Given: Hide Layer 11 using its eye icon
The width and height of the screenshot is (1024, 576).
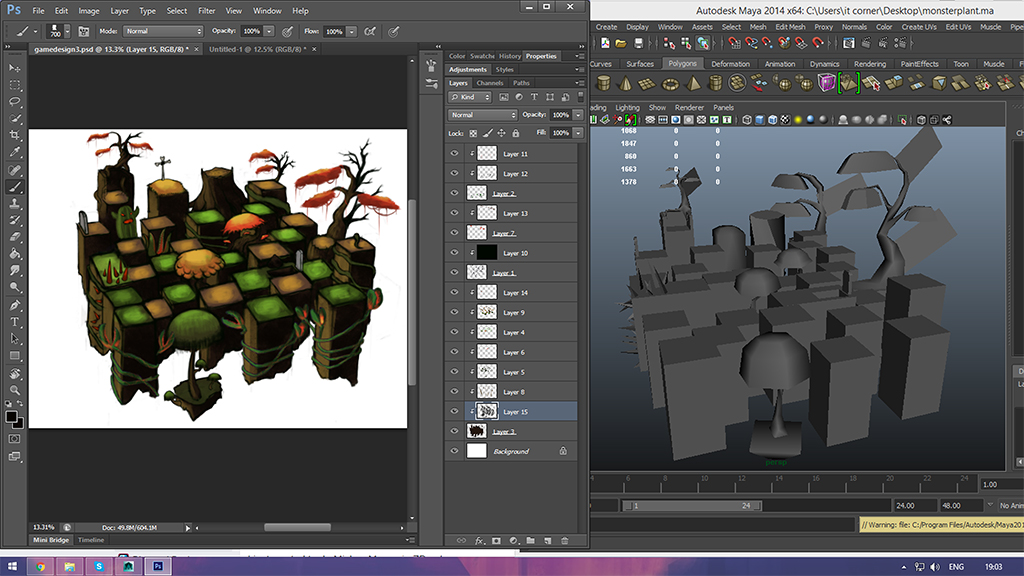Looking at the screenshot, I should tap(455, 153).
